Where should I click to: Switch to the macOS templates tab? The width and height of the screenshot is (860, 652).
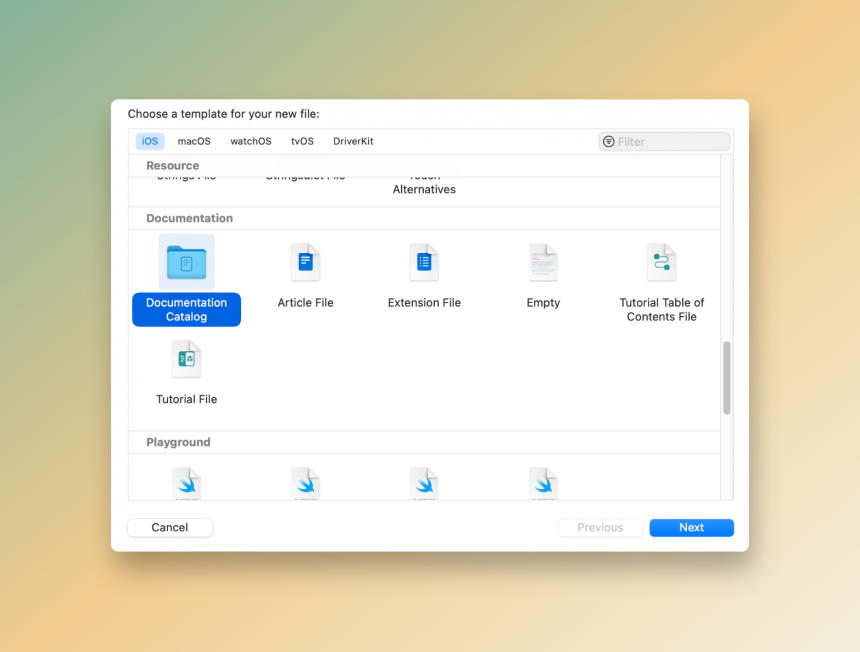coord(193,141)
